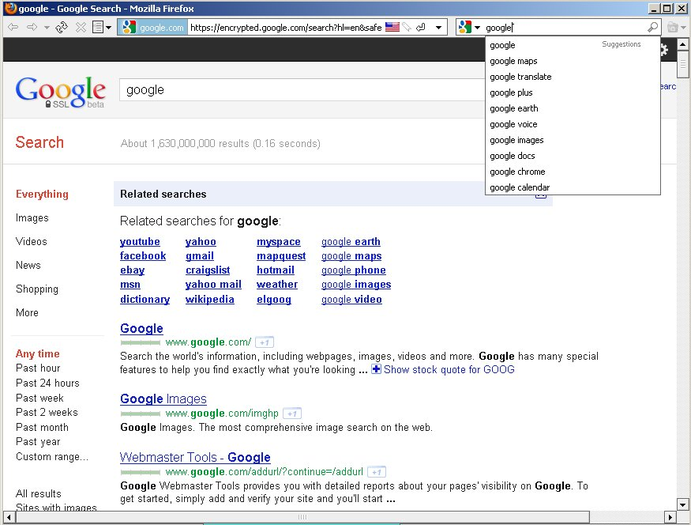Image resolution: width=691 pixels, height=525 pixels.
Task: Filter results by Videos in the sidebar
Action: click(x=31, y=242)
